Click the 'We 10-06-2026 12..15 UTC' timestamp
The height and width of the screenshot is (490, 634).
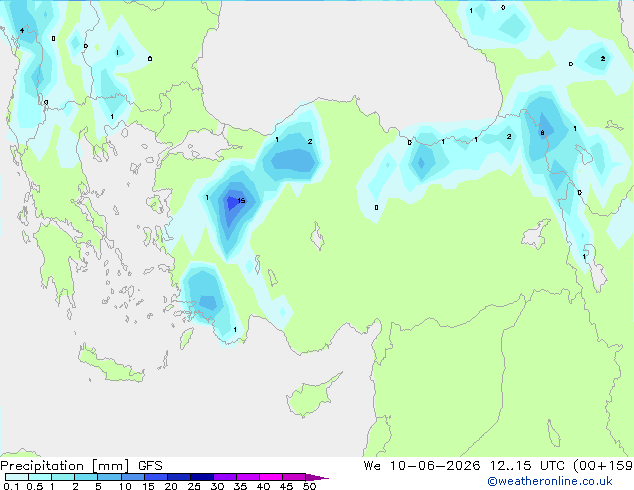pyautogui.click(x=464, y=466)
